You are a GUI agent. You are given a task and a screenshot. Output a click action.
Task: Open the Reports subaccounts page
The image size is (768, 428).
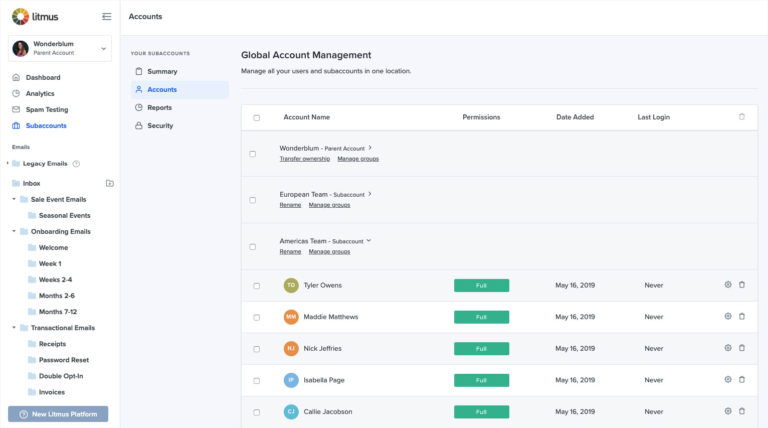(x=159, y=108)
